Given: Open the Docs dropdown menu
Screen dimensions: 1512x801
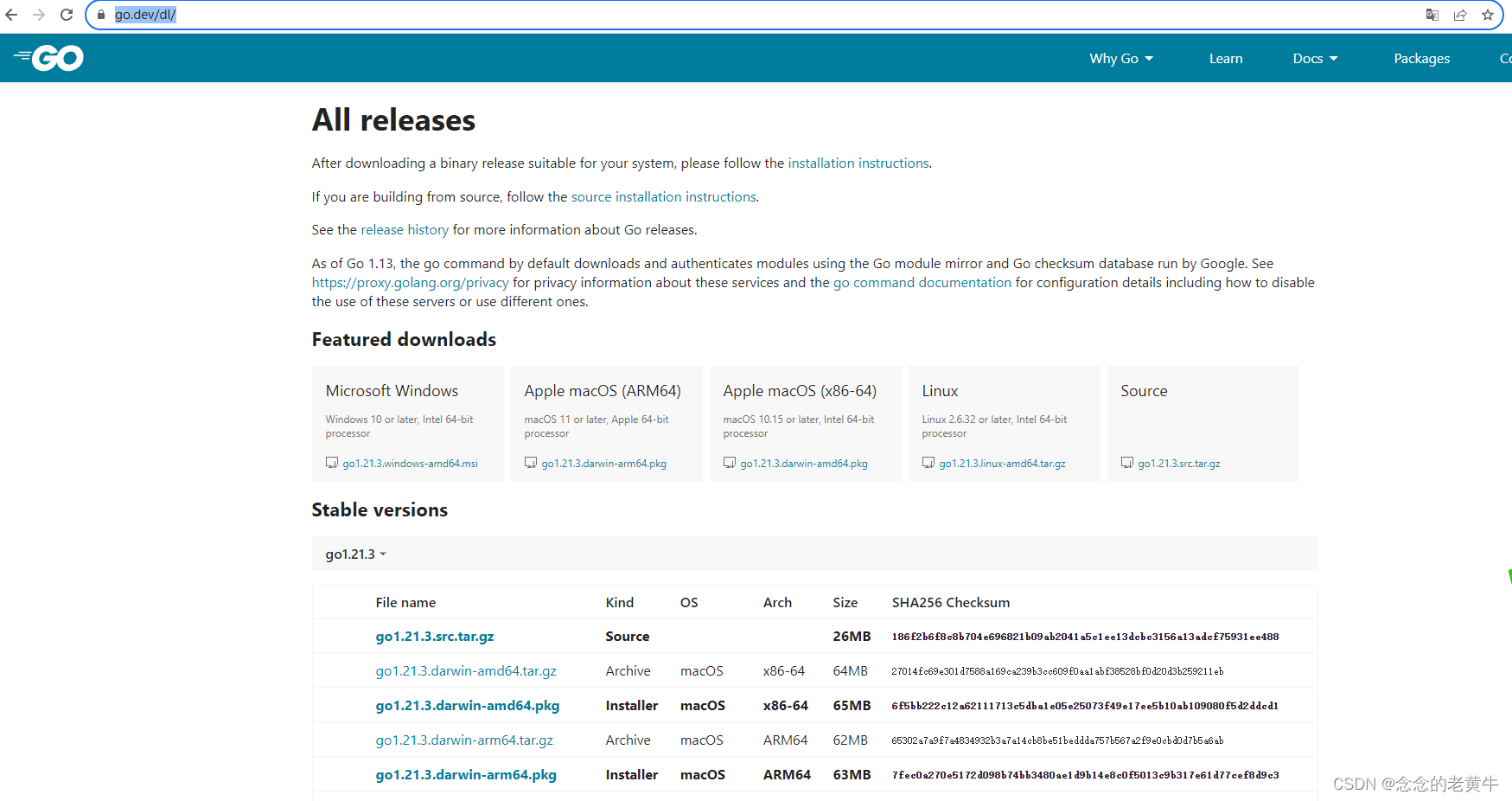Looking at the screenshot, I should click(x=1315, y=58).
